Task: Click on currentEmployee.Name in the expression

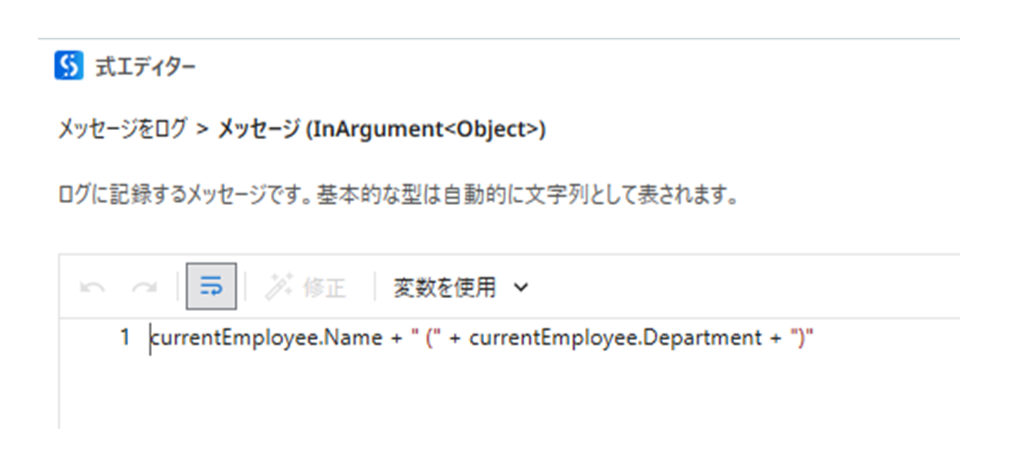Action: click(265, 339)
